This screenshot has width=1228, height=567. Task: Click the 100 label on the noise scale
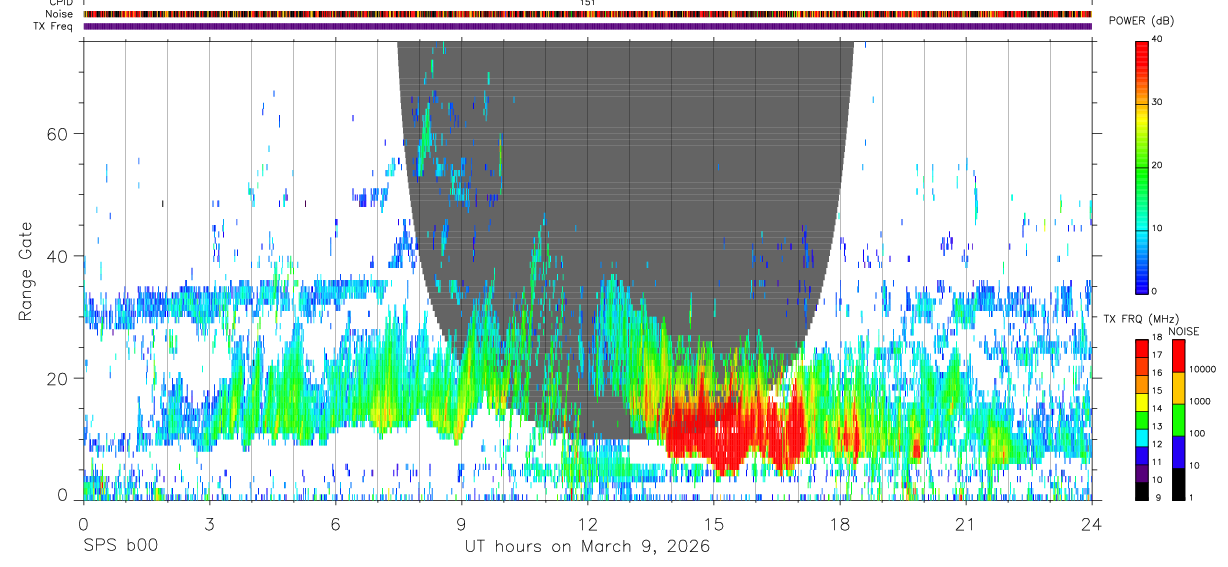click(x=1197, y=434)
